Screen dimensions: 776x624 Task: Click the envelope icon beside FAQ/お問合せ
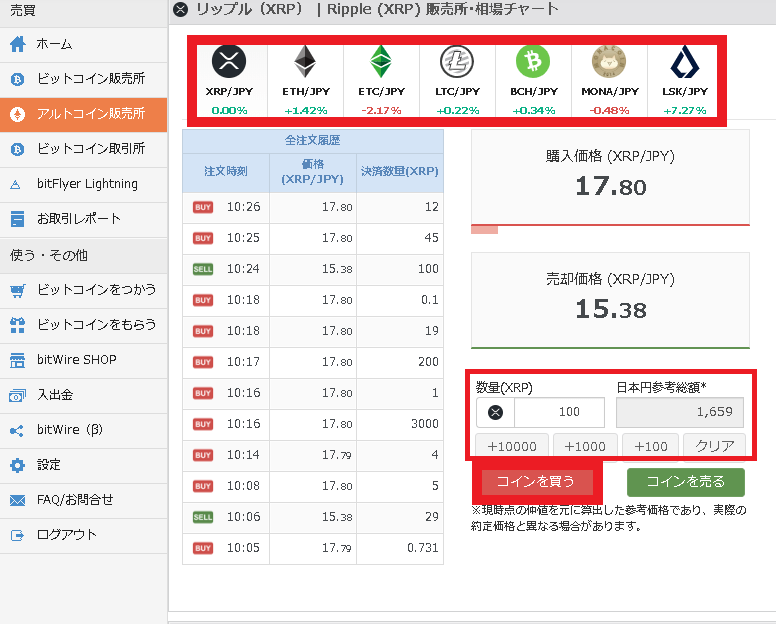[x=17, y=500]
